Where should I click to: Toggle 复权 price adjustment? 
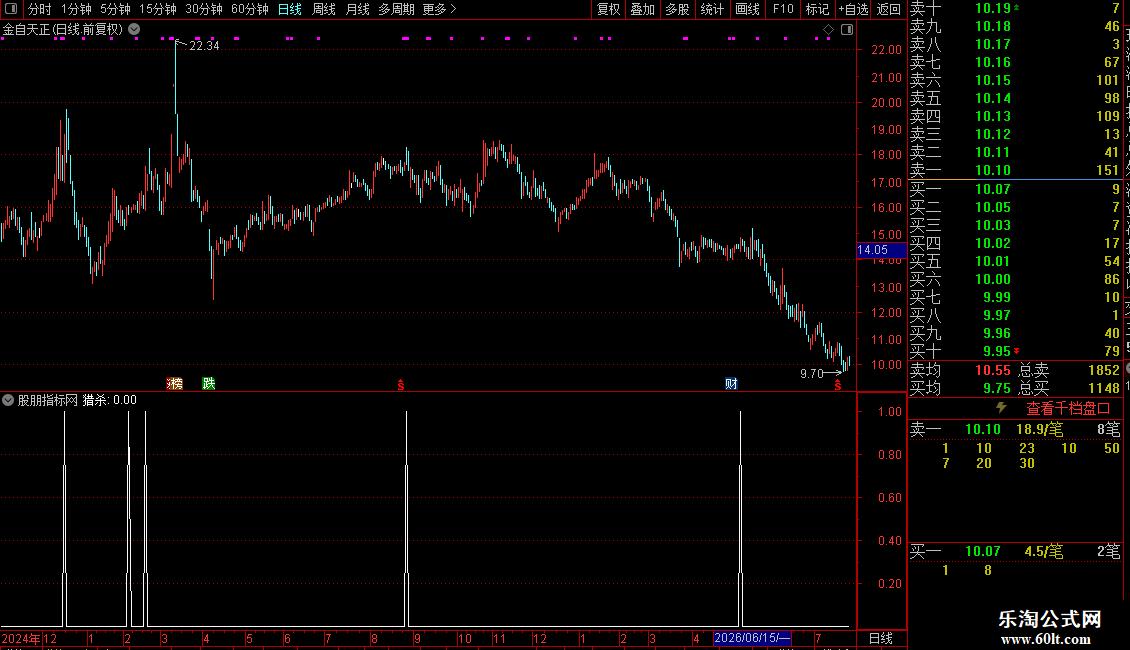pyautogui.click(x=608, y=9)
